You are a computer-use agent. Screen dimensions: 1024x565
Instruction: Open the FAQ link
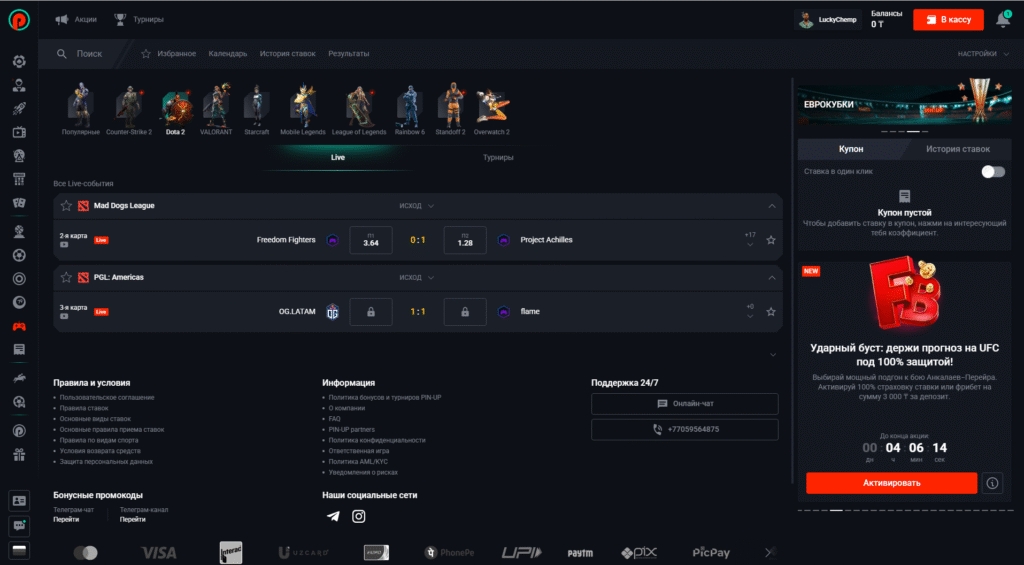tap(334, 419)
